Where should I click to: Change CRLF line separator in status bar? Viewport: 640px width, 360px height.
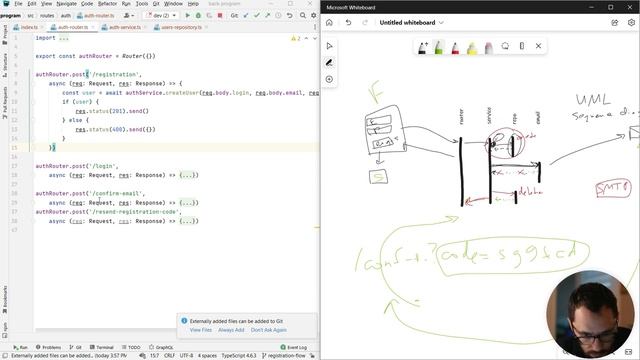point(169,356)
